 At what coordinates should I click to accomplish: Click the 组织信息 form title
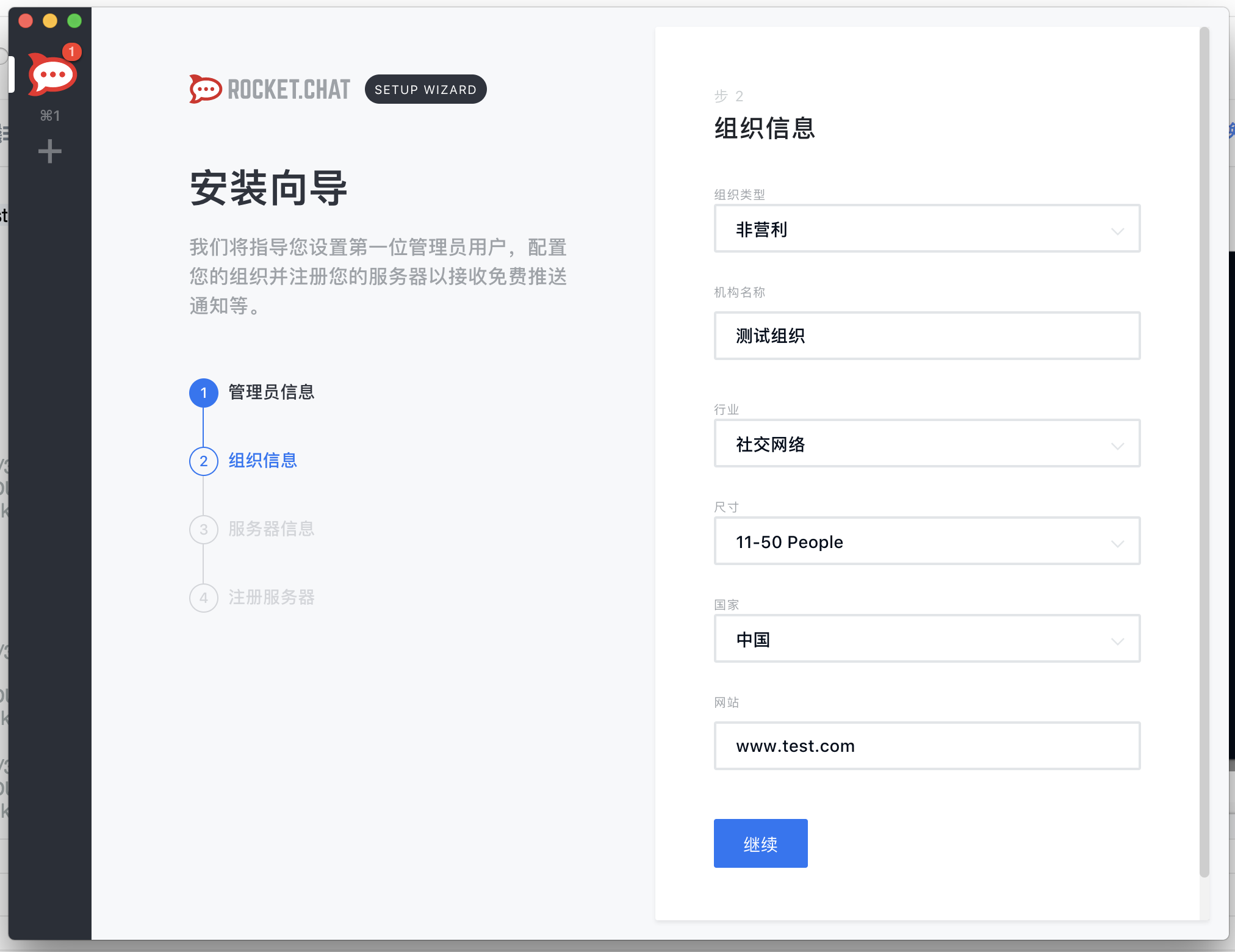click(765, 128)
